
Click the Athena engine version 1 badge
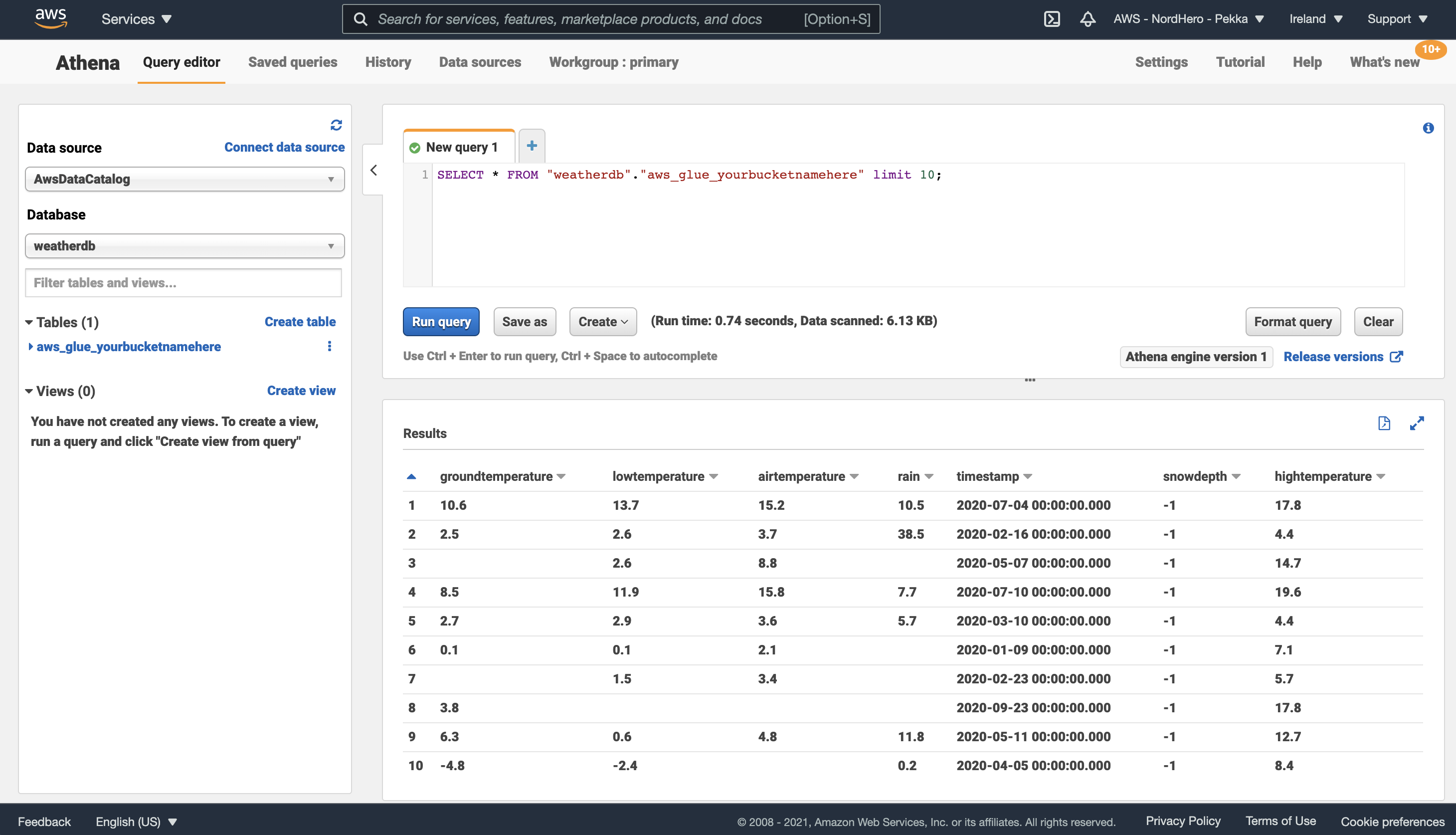(x=1196, y=356)
